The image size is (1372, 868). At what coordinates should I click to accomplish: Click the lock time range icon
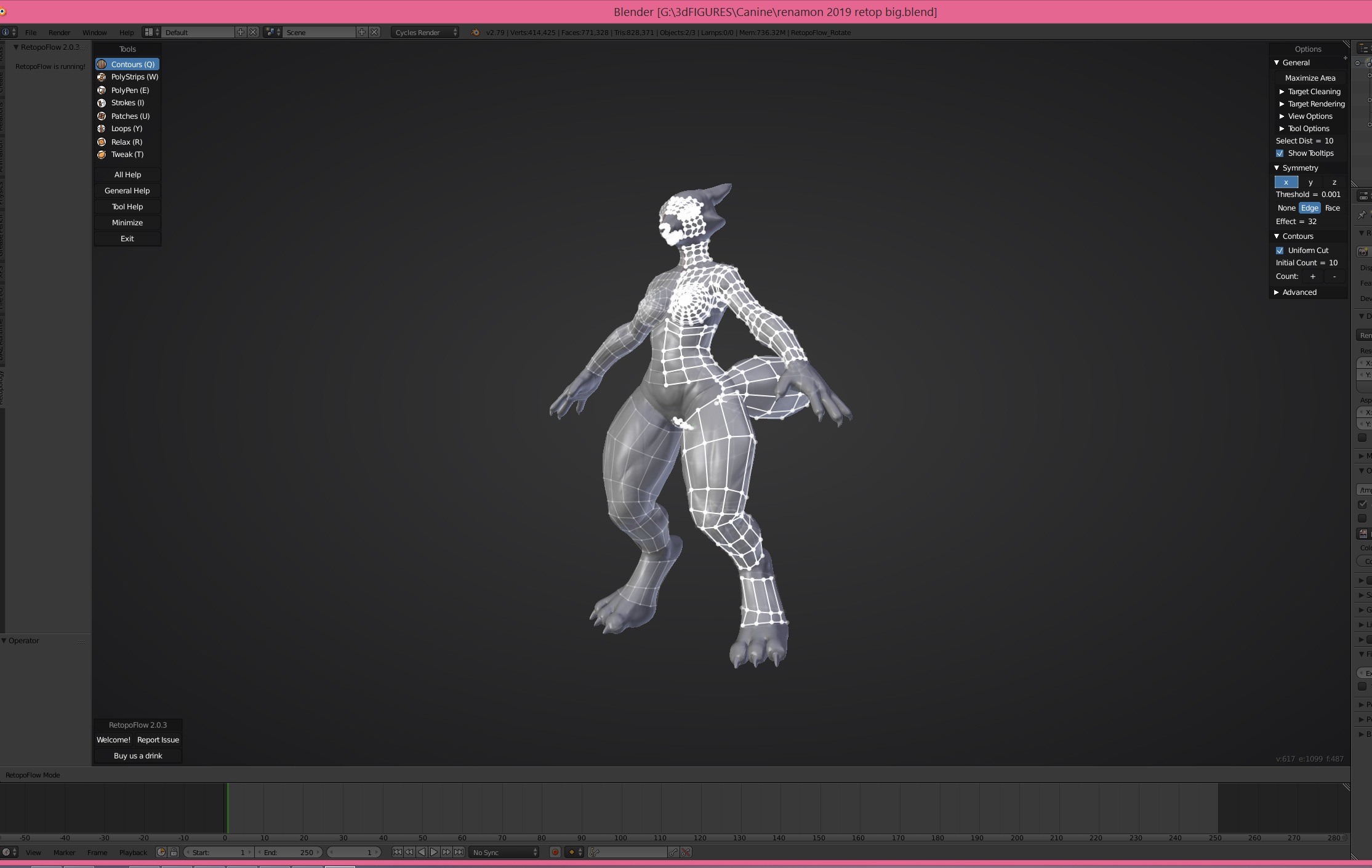(174, 853)
